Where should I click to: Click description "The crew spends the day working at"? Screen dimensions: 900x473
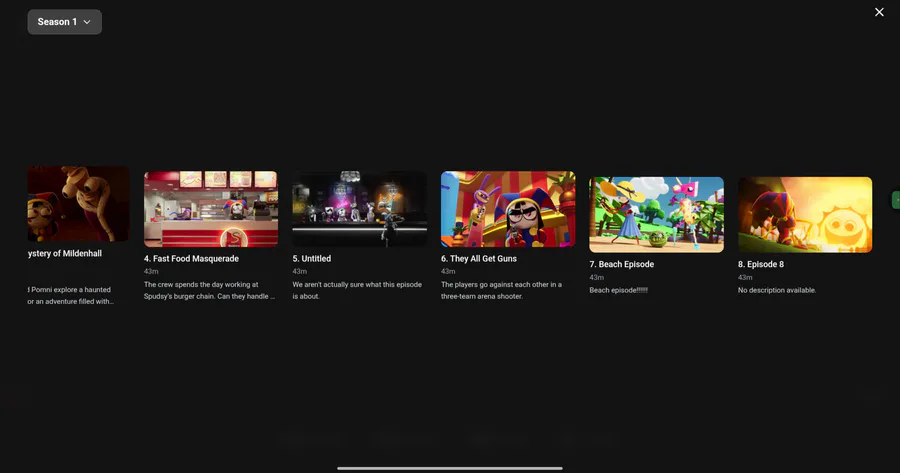coord(201,285)
